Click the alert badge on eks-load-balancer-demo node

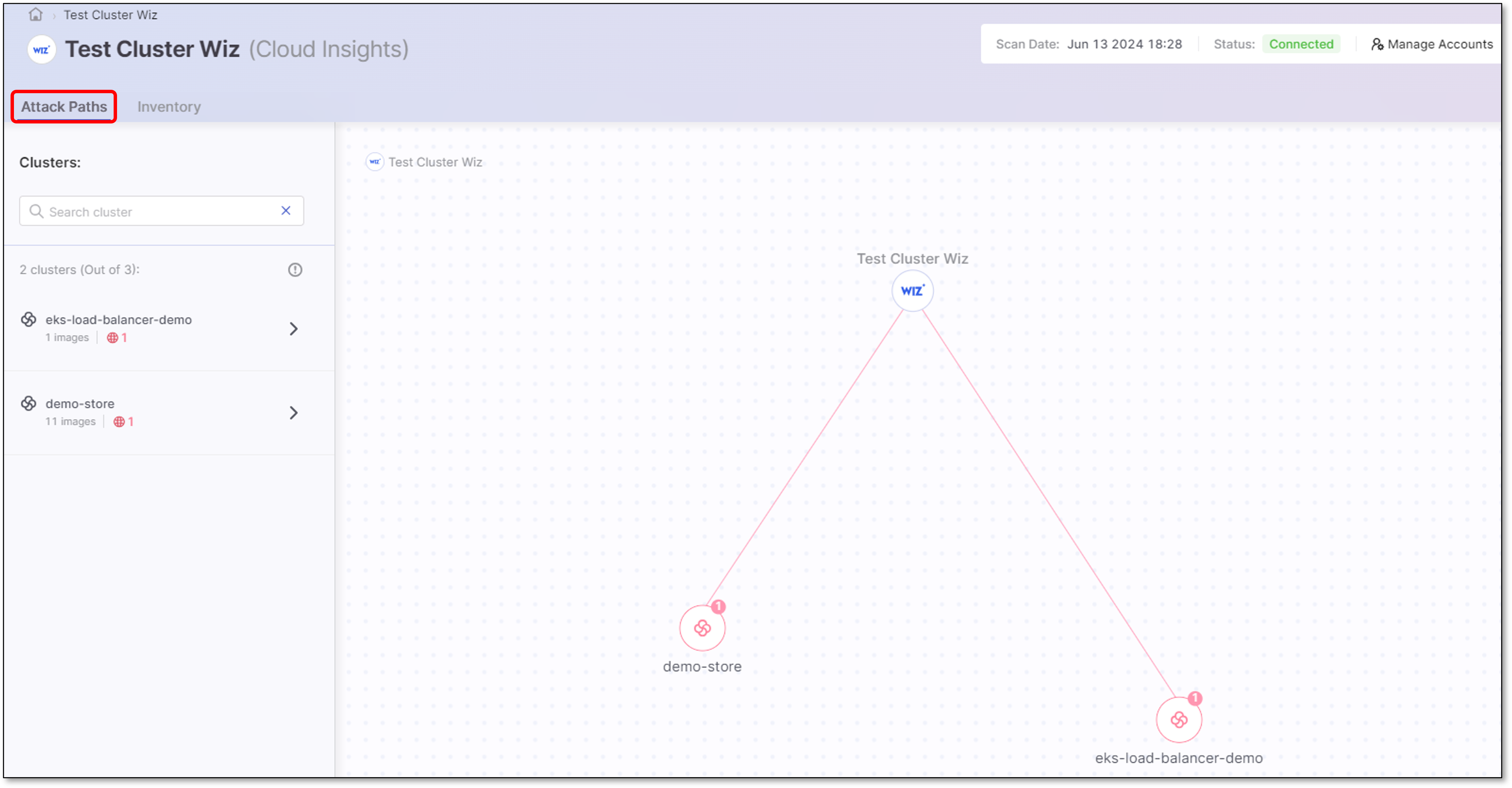click(1195, 699)
